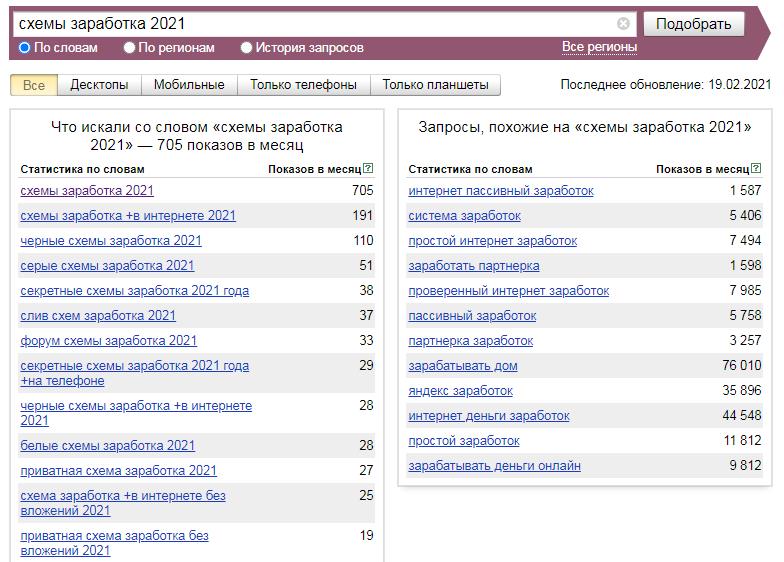The image size is (784, 562).
Task: Open 'приватная схема заработка без вложений 2021' link
Action: tap(114, 543)
